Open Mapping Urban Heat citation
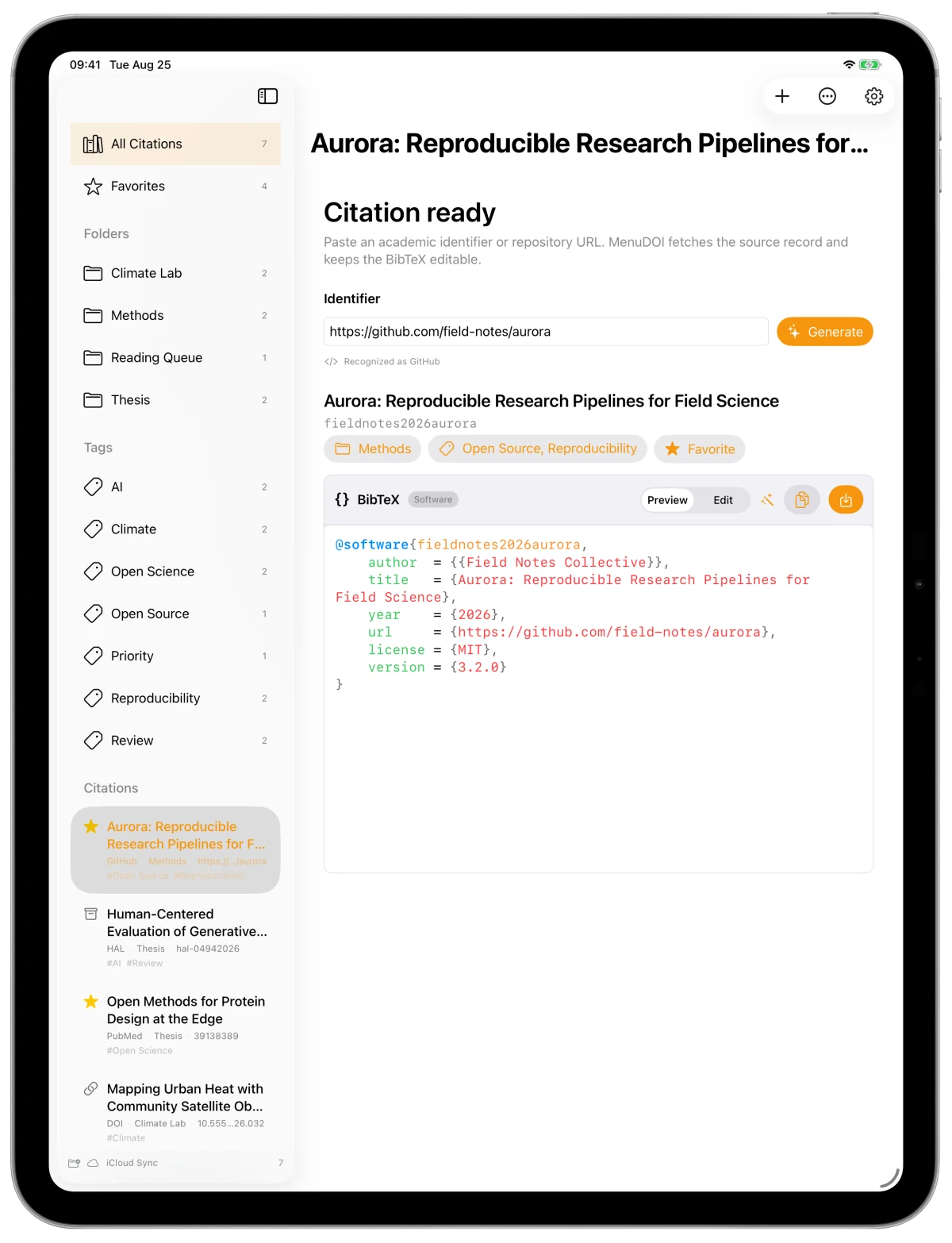This screenshot has height=1243, width=952. coord(175,1112)
